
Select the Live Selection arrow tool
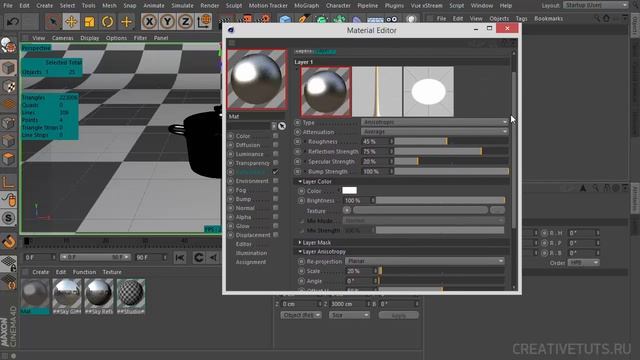click(x=53, y=22)
